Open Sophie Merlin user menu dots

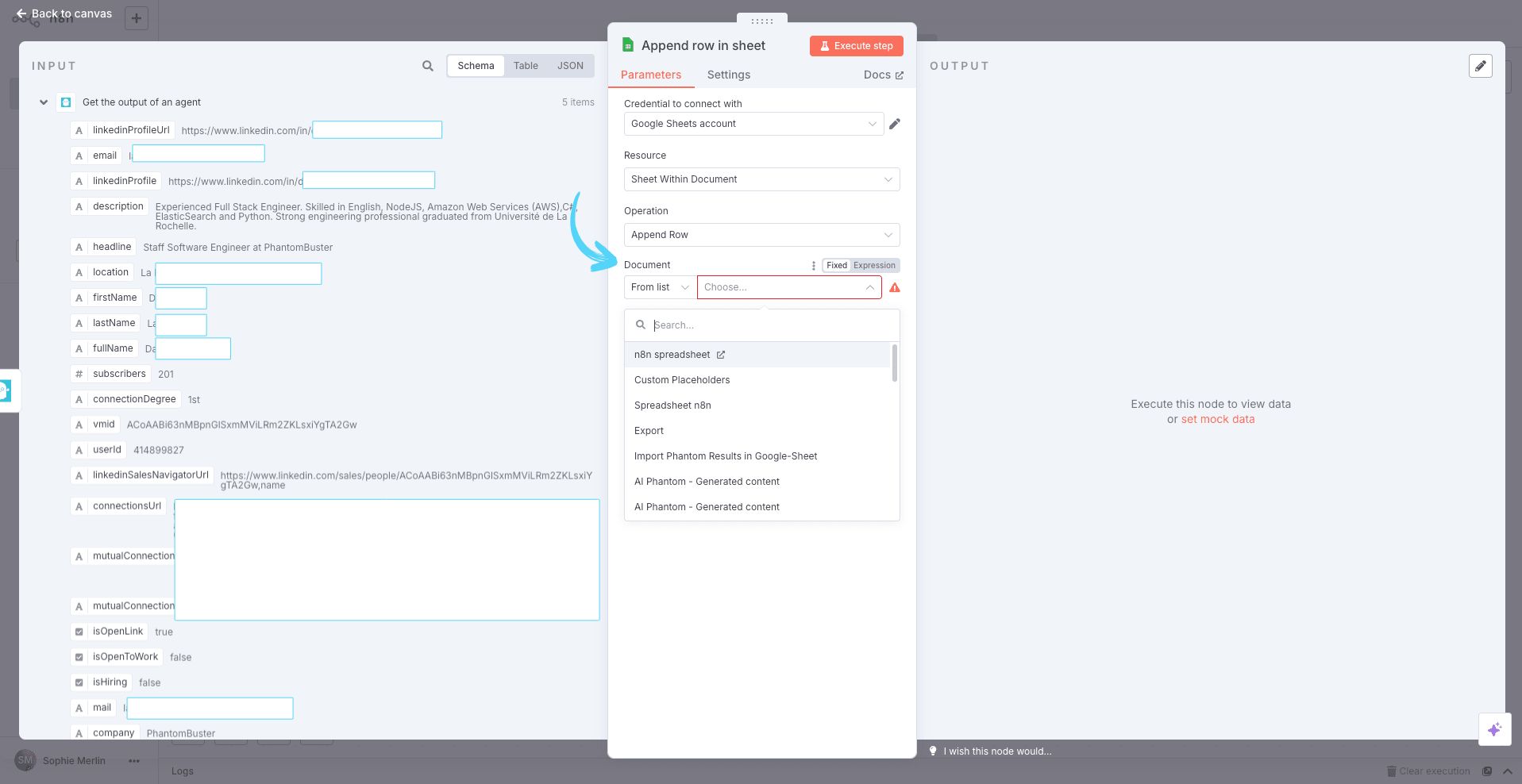(134, 761)
